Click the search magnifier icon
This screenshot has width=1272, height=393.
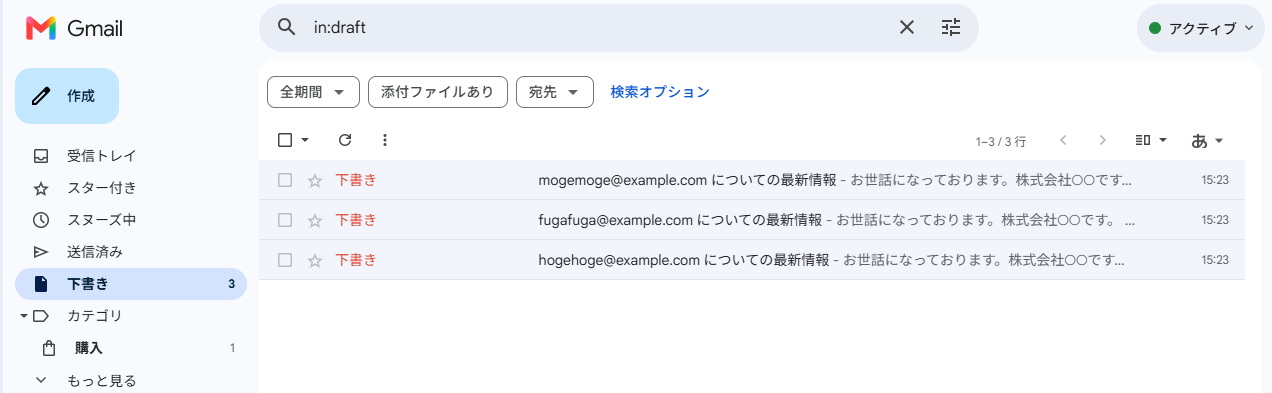coord(286,27)
